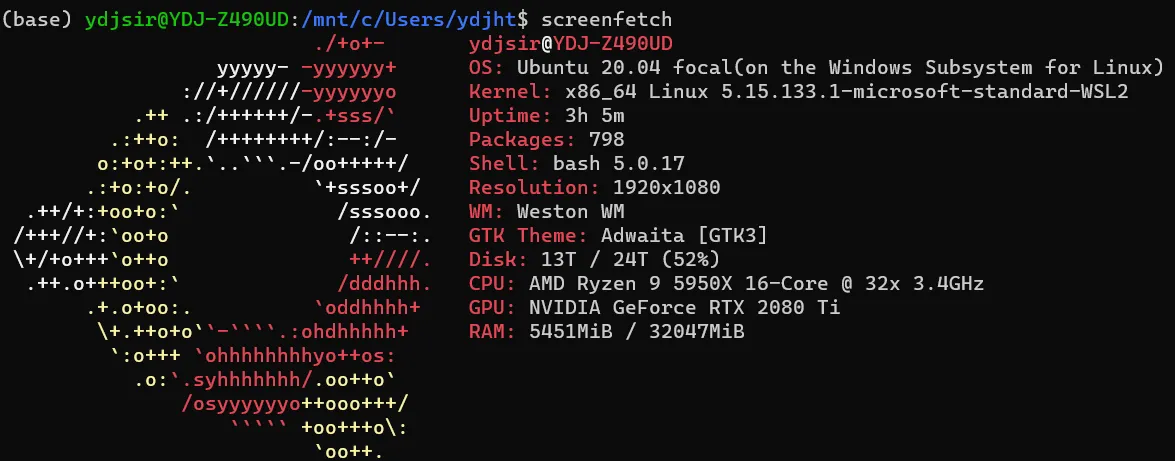Click the red 'Resolution:' label
Screen dimensions: 1175x461
pos(529,188)
